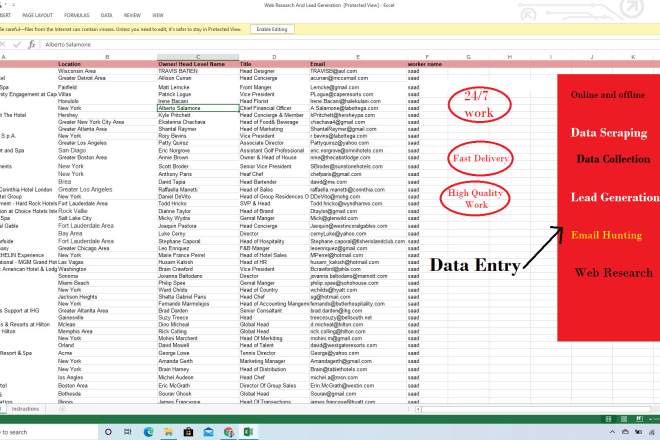This screenshot has height=440, width=660.
Task: Click the horizontal scrollbar track
Action: [537, 409]
